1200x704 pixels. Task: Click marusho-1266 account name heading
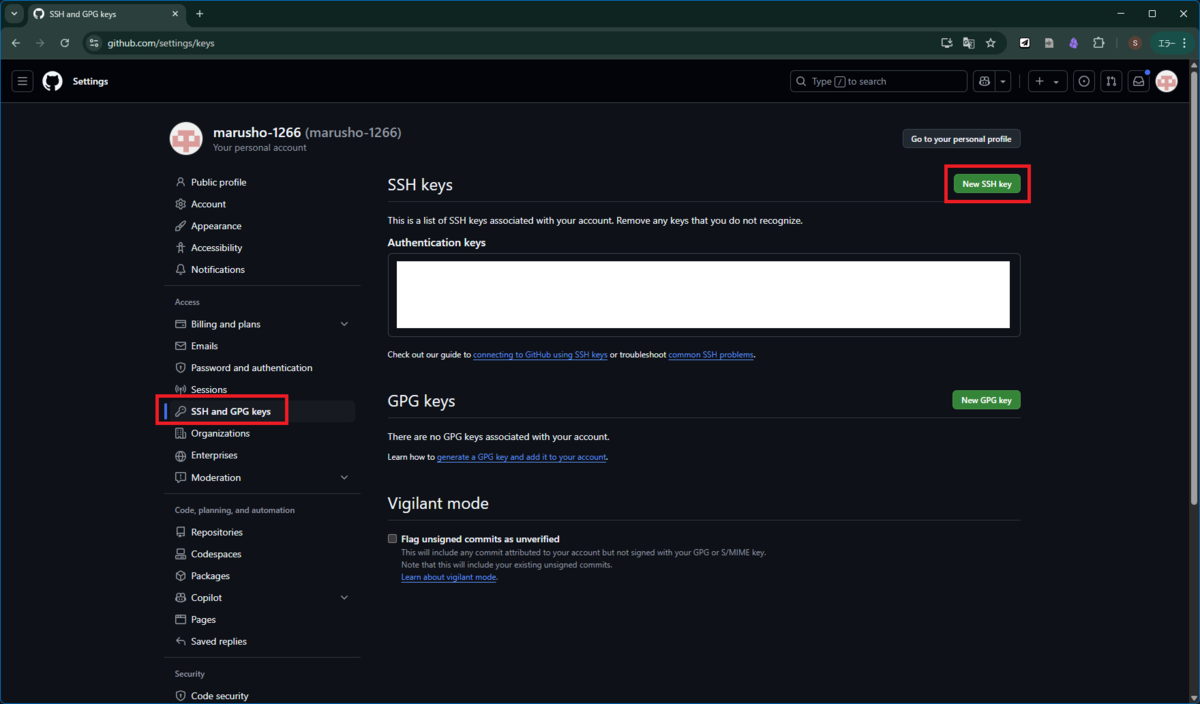click(x=257, y=132)
